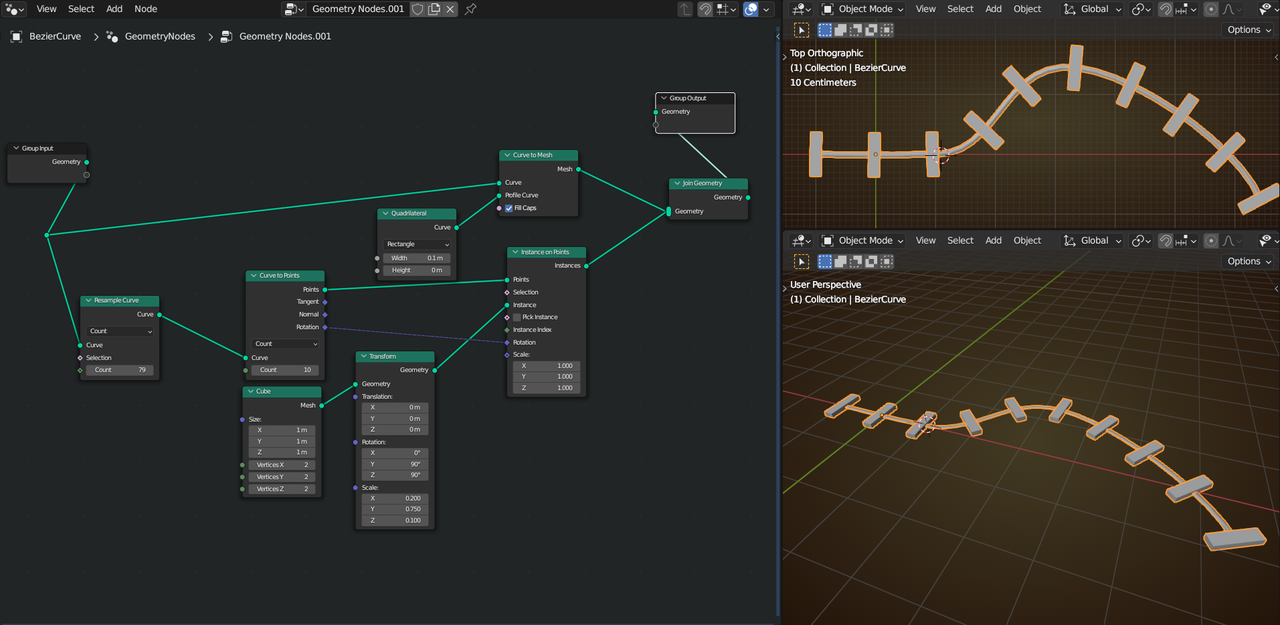The width and height of the screenshot is (1280, 625).
Task: Toggle snapping in the node editor header
Action: 705,9
